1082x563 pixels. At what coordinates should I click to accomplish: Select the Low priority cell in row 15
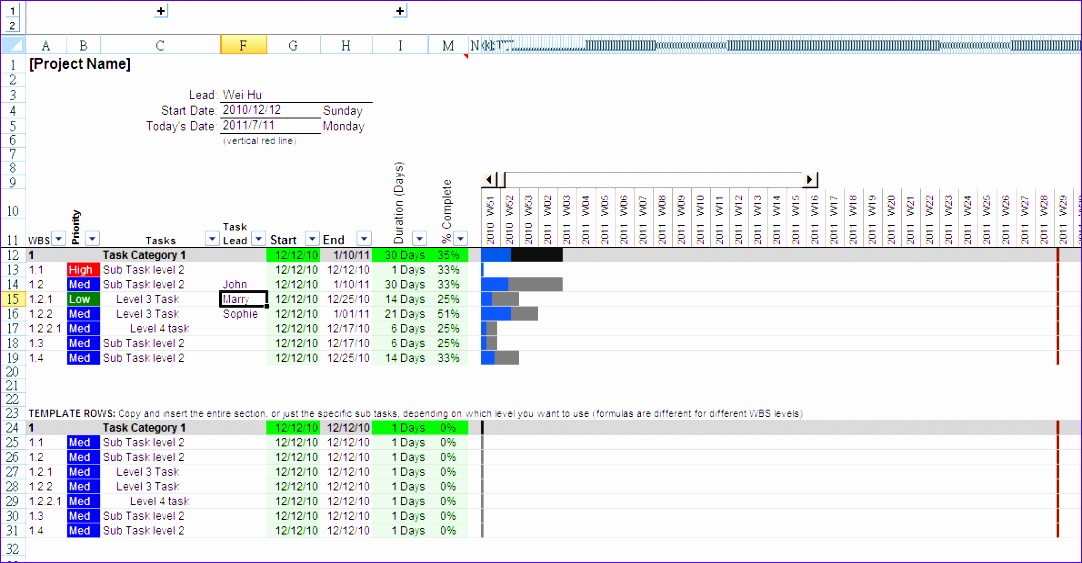[83, 299]
